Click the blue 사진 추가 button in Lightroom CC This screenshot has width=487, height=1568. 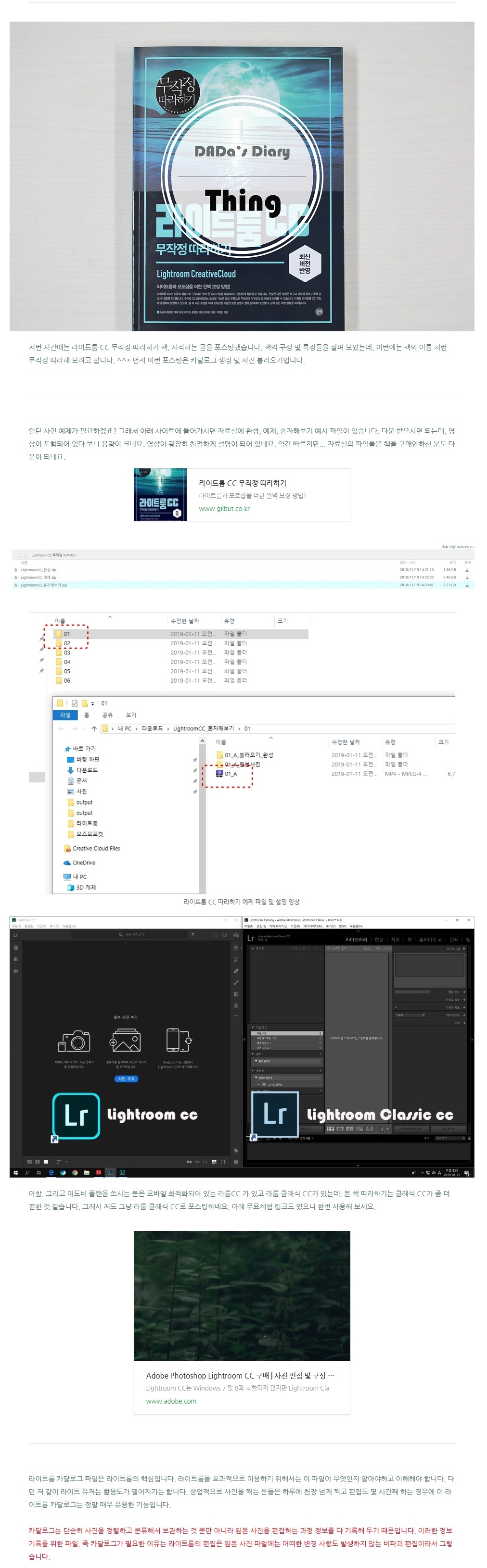[126, 1079]
